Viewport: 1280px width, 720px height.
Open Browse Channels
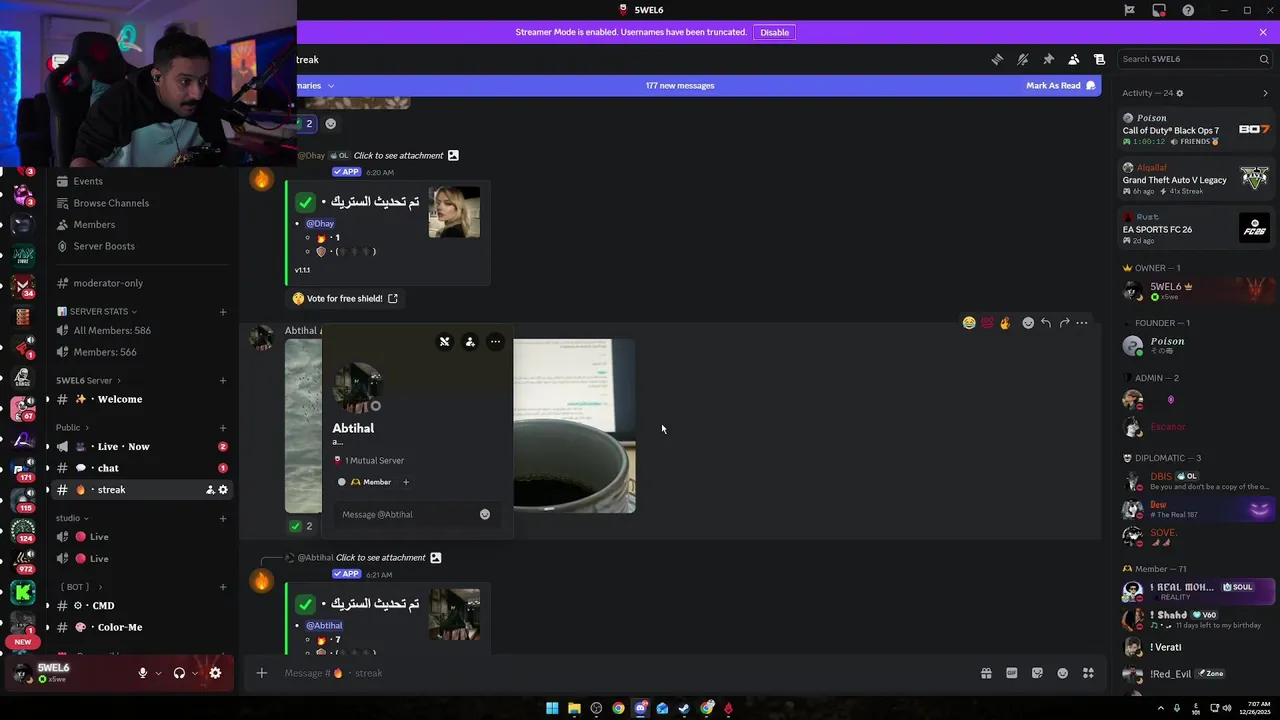point(140,203)
